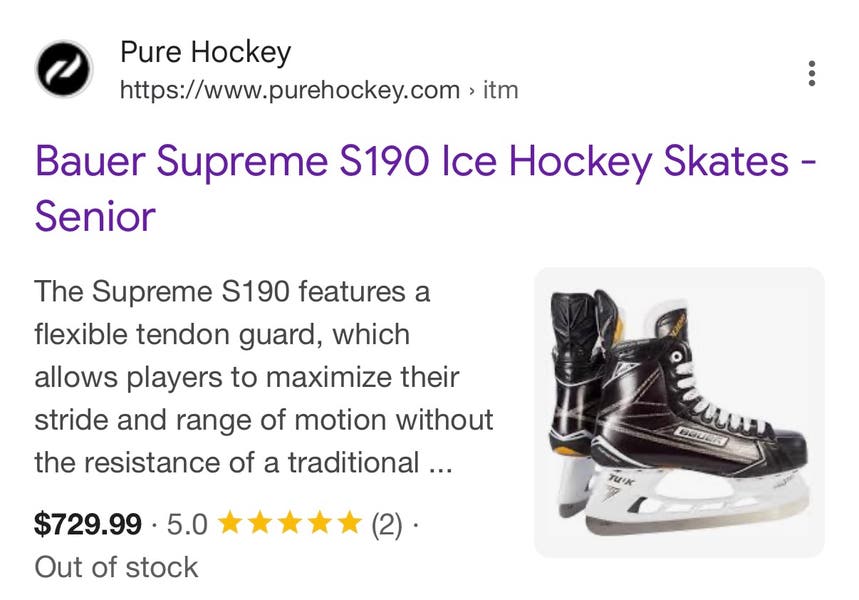Click the 5.0 rating number
Screen dimensions: 859x600
click(x=187, y=523)
